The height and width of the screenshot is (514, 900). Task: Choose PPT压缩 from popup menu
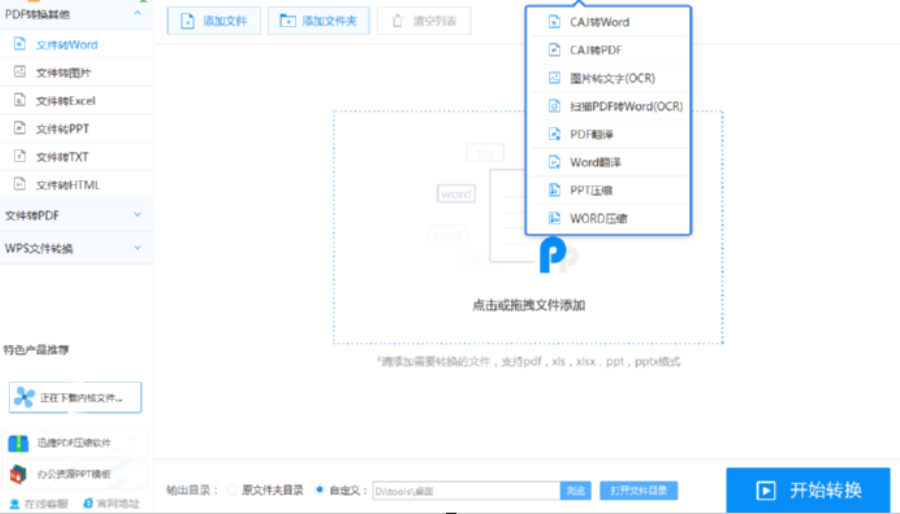608,190
